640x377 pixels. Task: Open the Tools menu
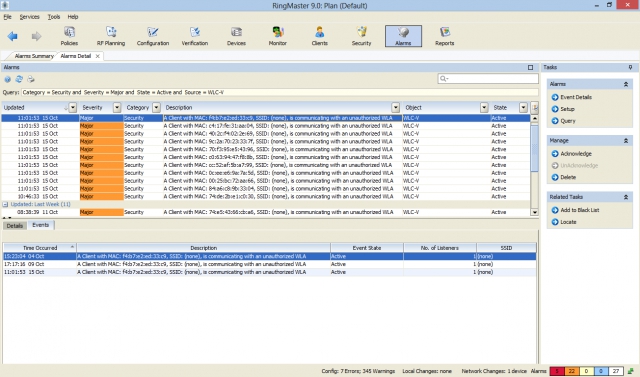tap(53, 17)
